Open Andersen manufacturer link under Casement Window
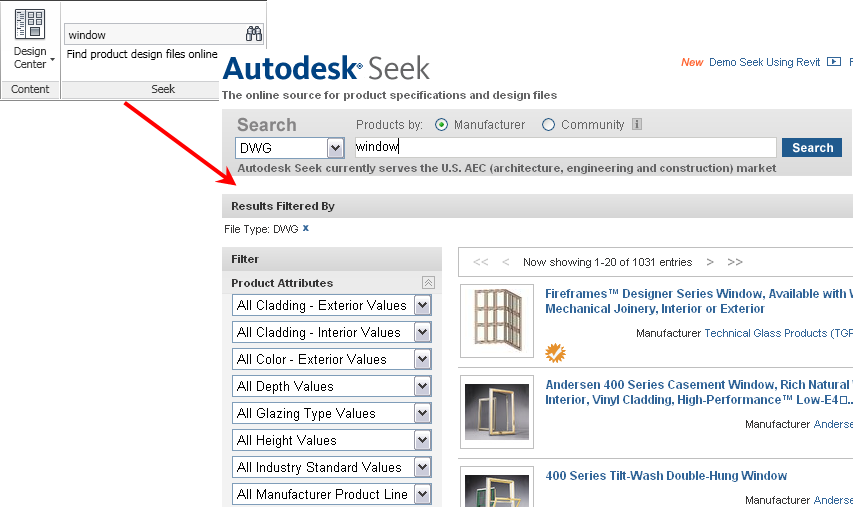 [x=833, y=424]
